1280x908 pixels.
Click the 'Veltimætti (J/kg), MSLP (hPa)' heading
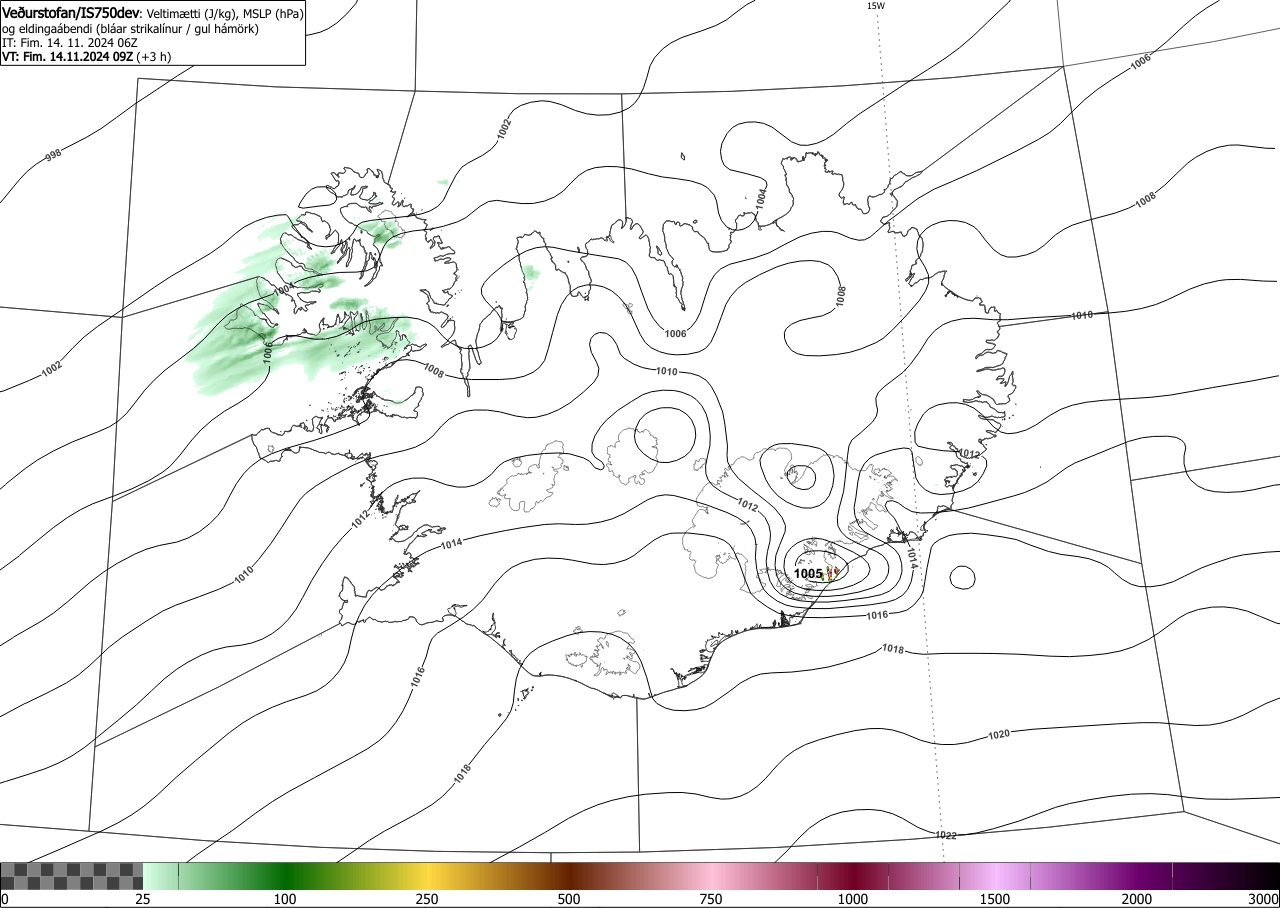point(225,15)
